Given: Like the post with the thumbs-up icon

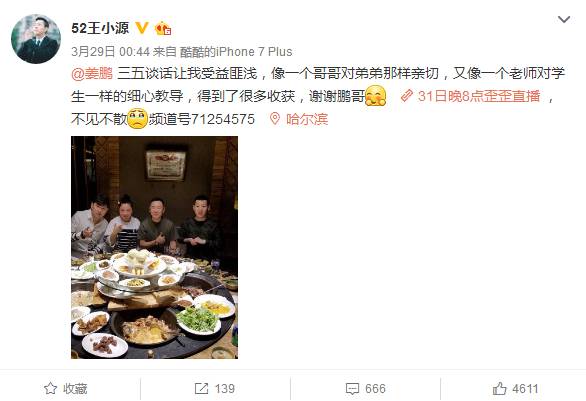Looking at the screenshot, I should click(x=499, y=389).
